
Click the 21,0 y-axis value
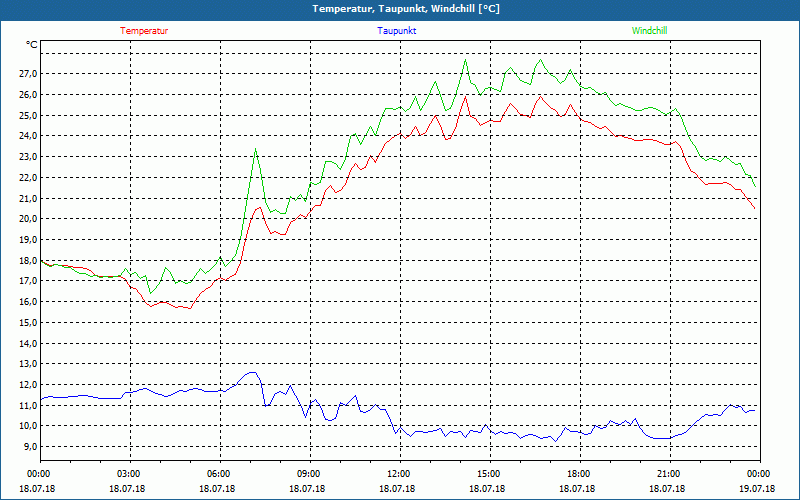pyautogui.click(x=29, y=198)
